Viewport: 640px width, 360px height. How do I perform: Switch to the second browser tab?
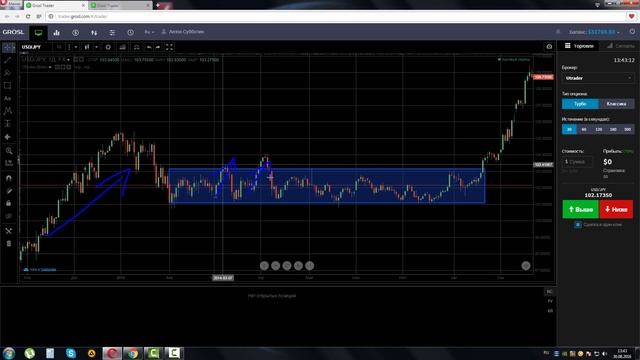(x=121, y=5)
